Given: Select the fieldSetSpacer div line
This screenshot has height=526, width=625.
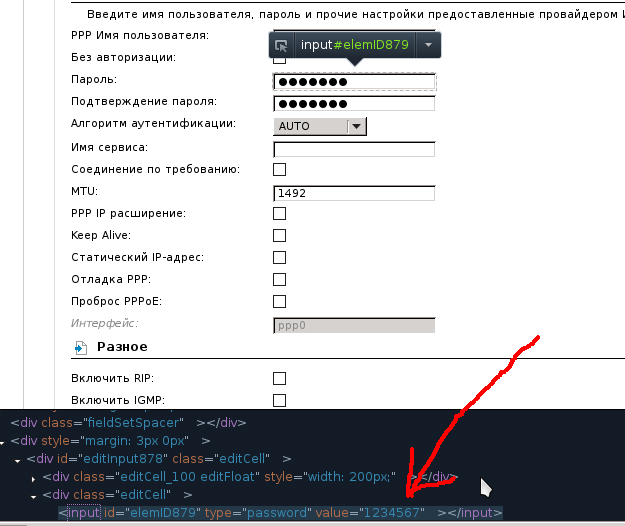Looking at the screenshot, I should (x=128, y=422).
